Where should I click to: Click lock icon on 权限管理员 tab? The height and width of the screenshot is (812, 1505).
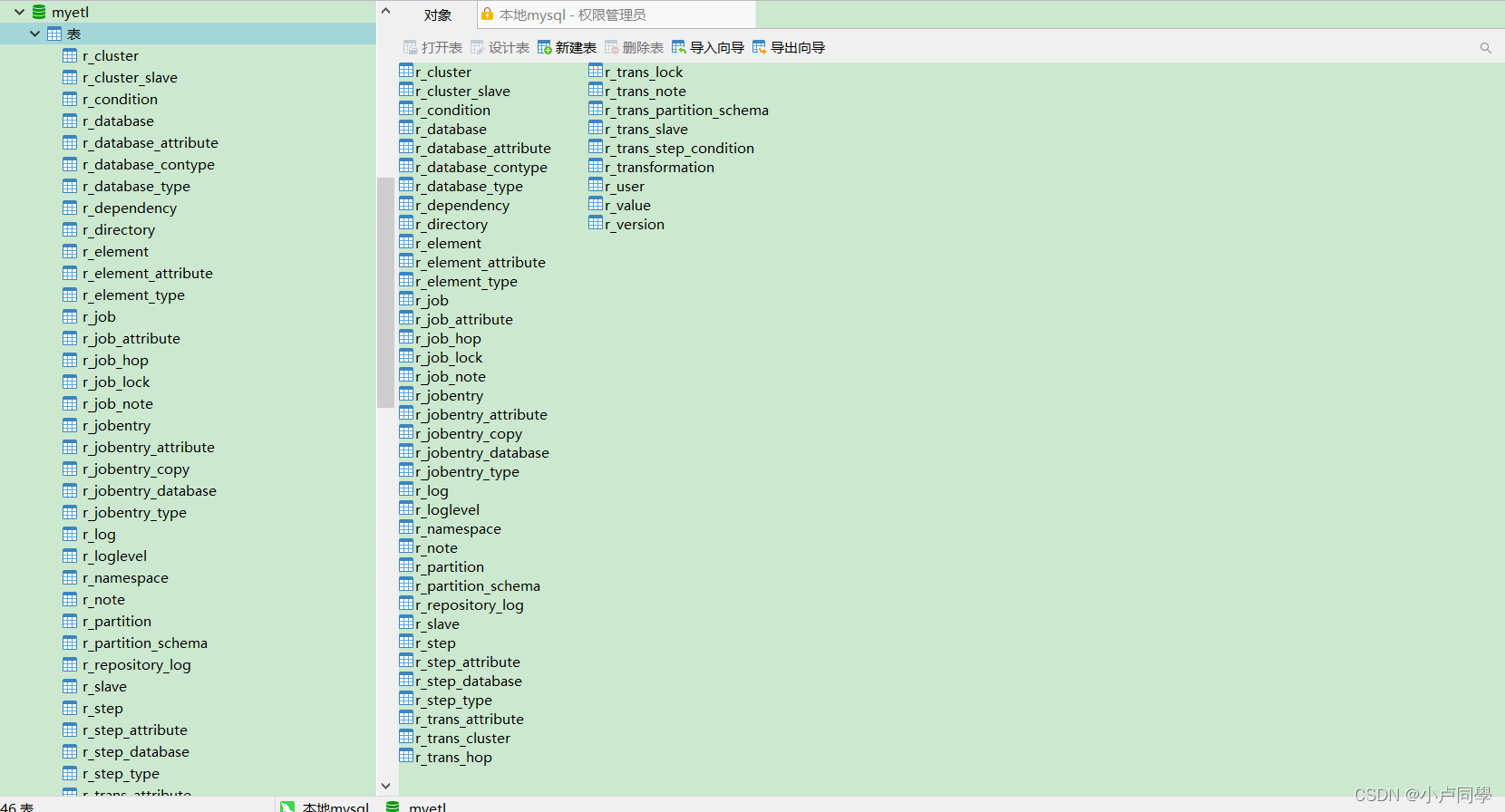coord(487,14)
